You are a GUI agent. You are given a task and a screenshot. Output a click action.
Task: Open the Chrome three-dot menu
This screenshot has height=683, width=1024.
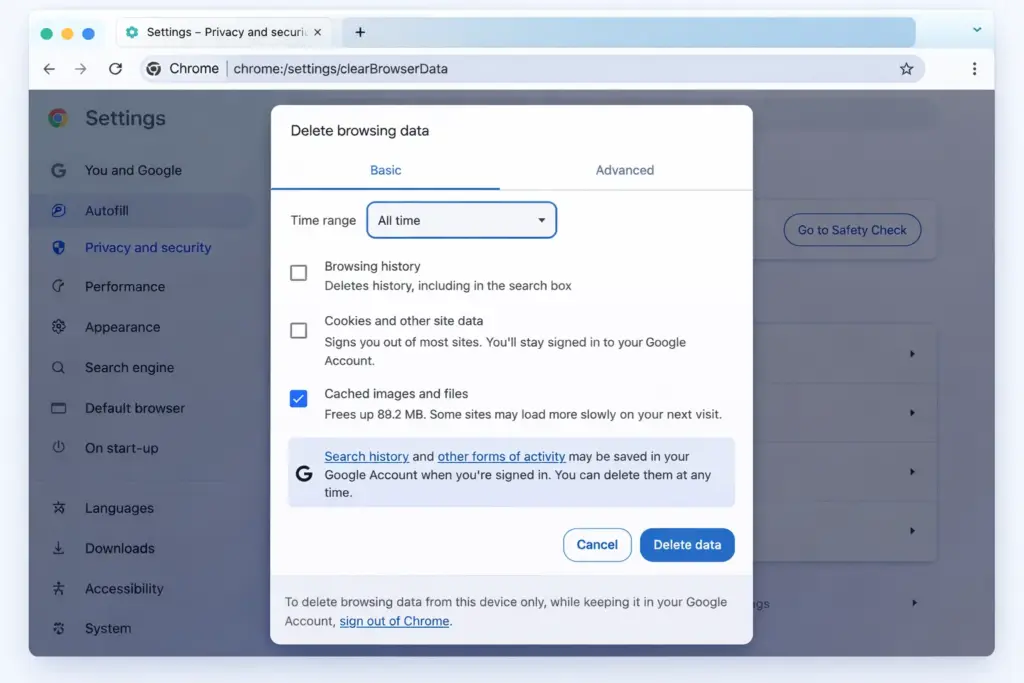click(974, 69)
